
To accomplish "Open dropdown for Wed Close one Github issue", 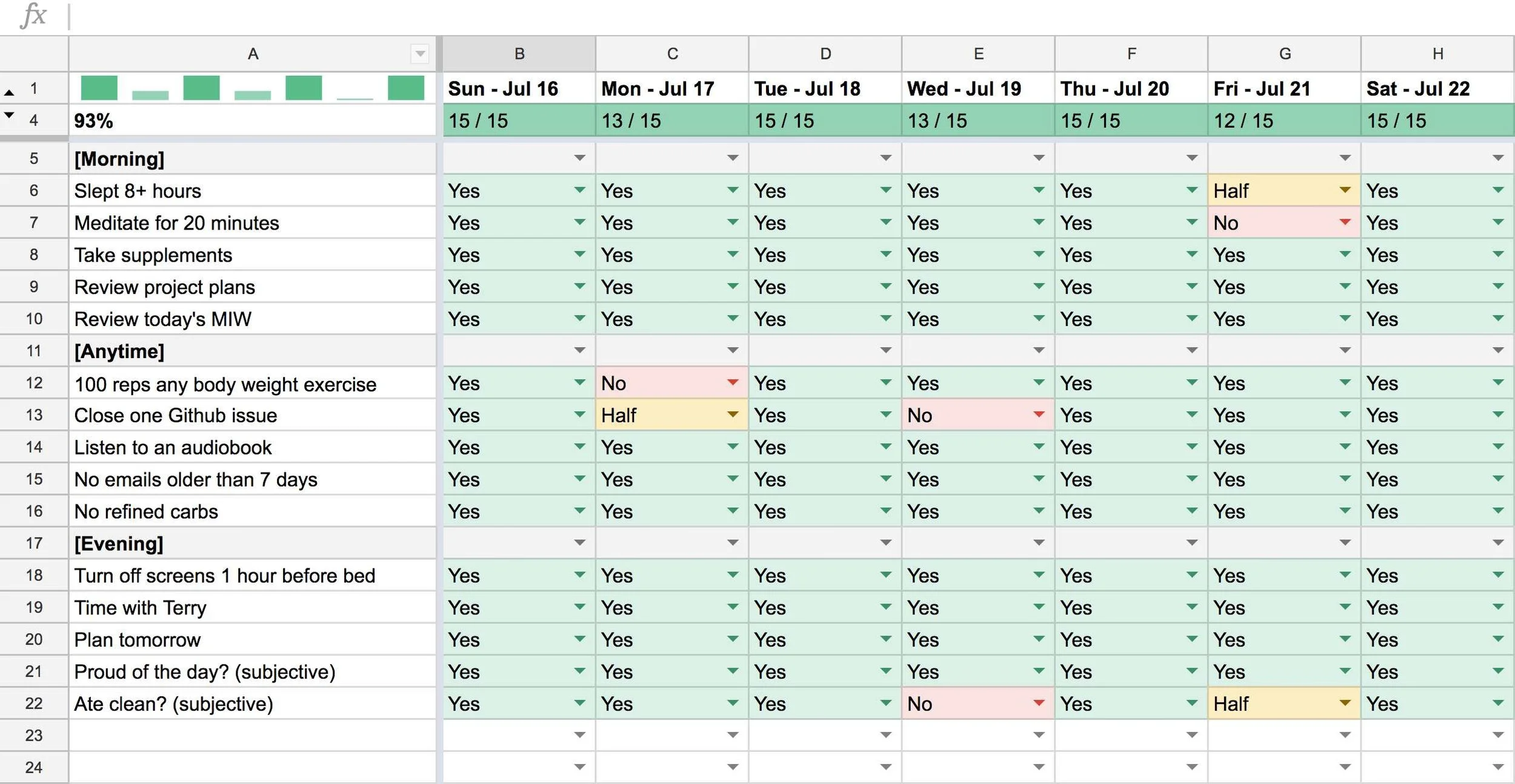I will coord(1039,414).
